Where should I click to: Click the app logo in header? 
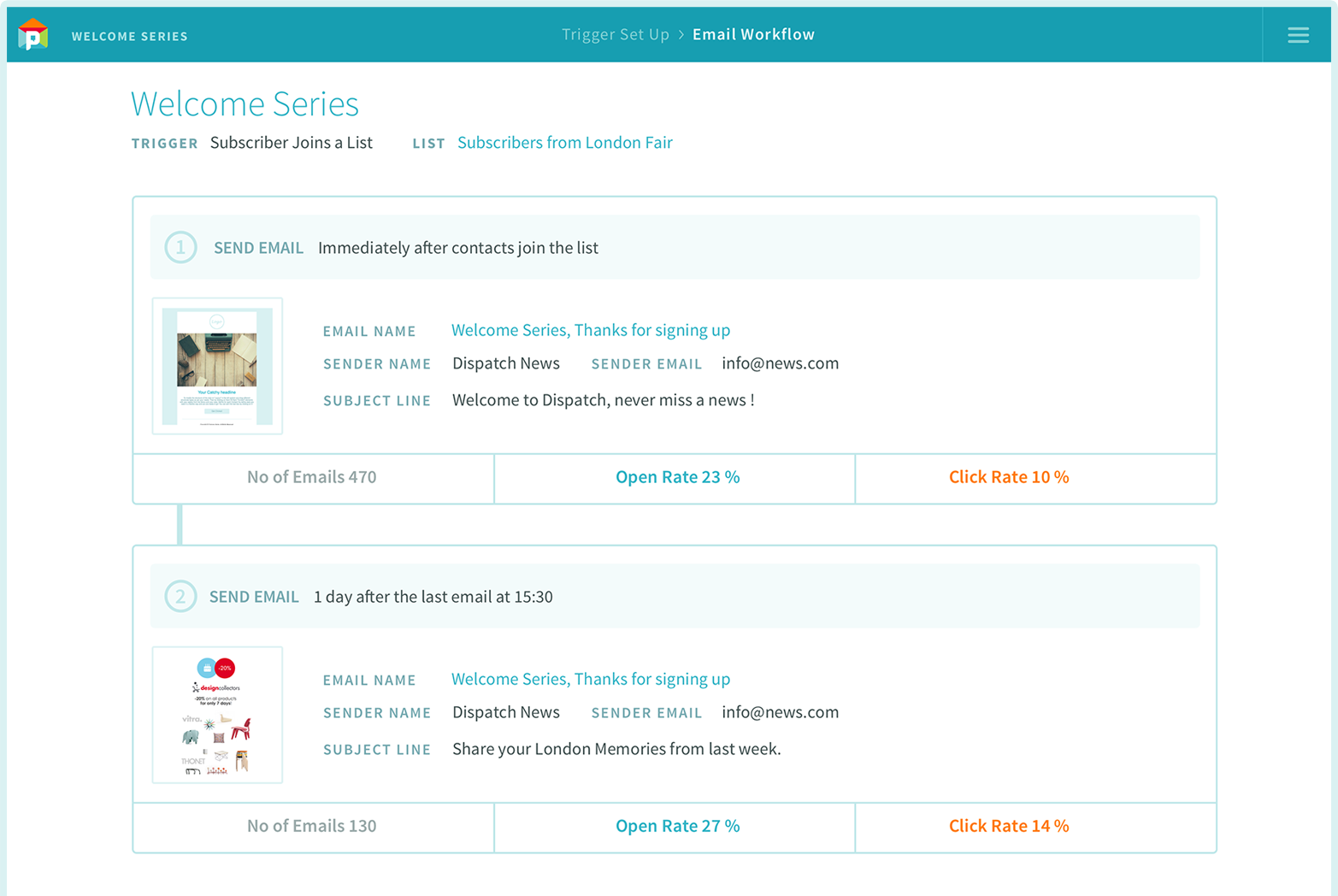(32, 34)
